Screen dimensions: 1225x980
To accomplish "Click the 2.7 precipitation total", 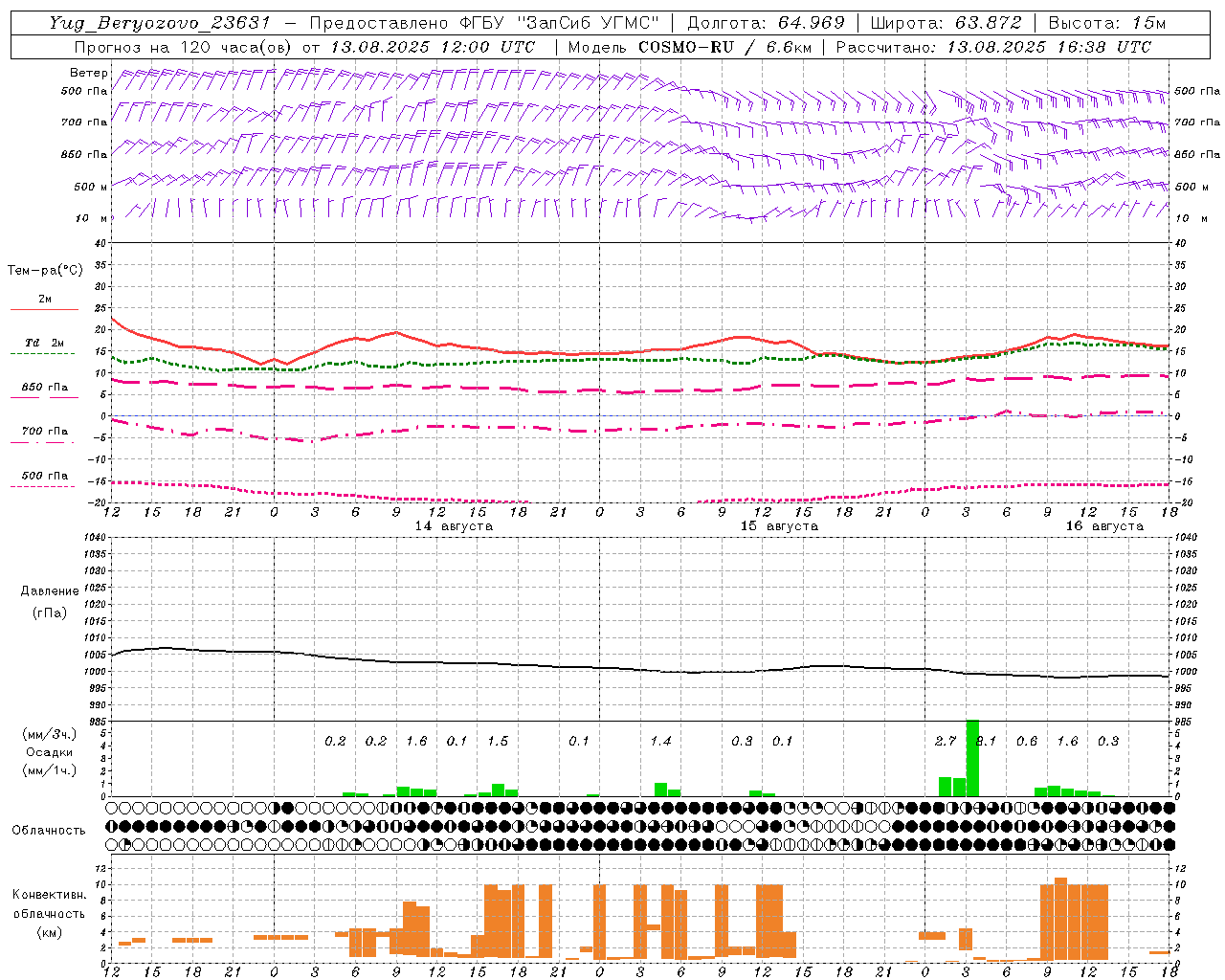I will tap(946, 741).
